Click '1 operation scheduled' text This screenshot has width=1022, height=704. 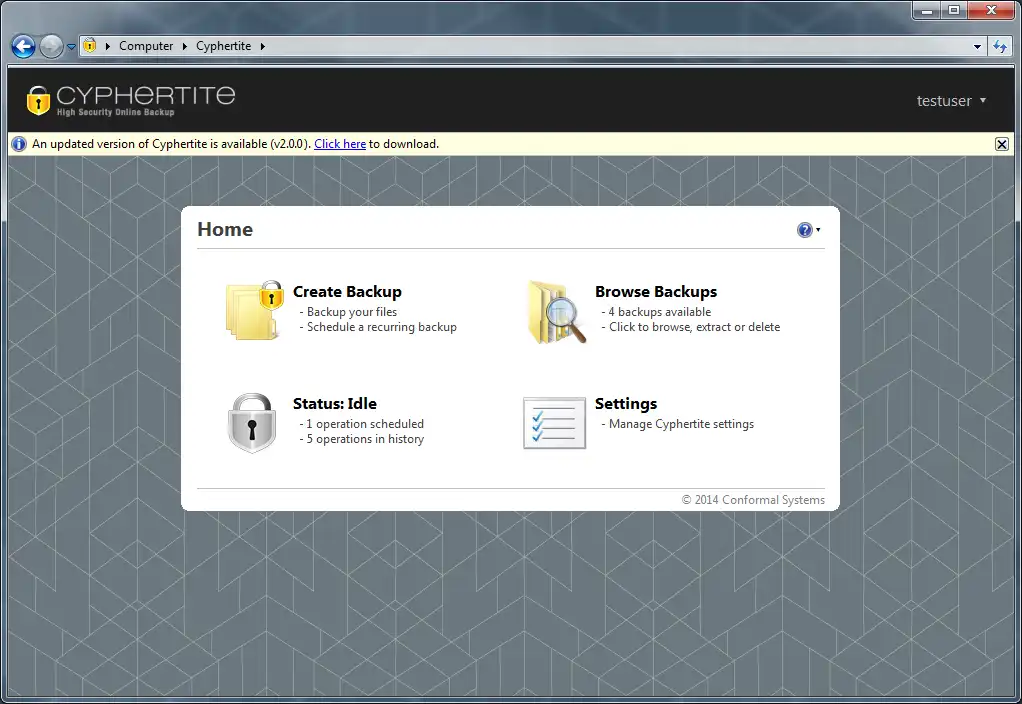point(365,424)
